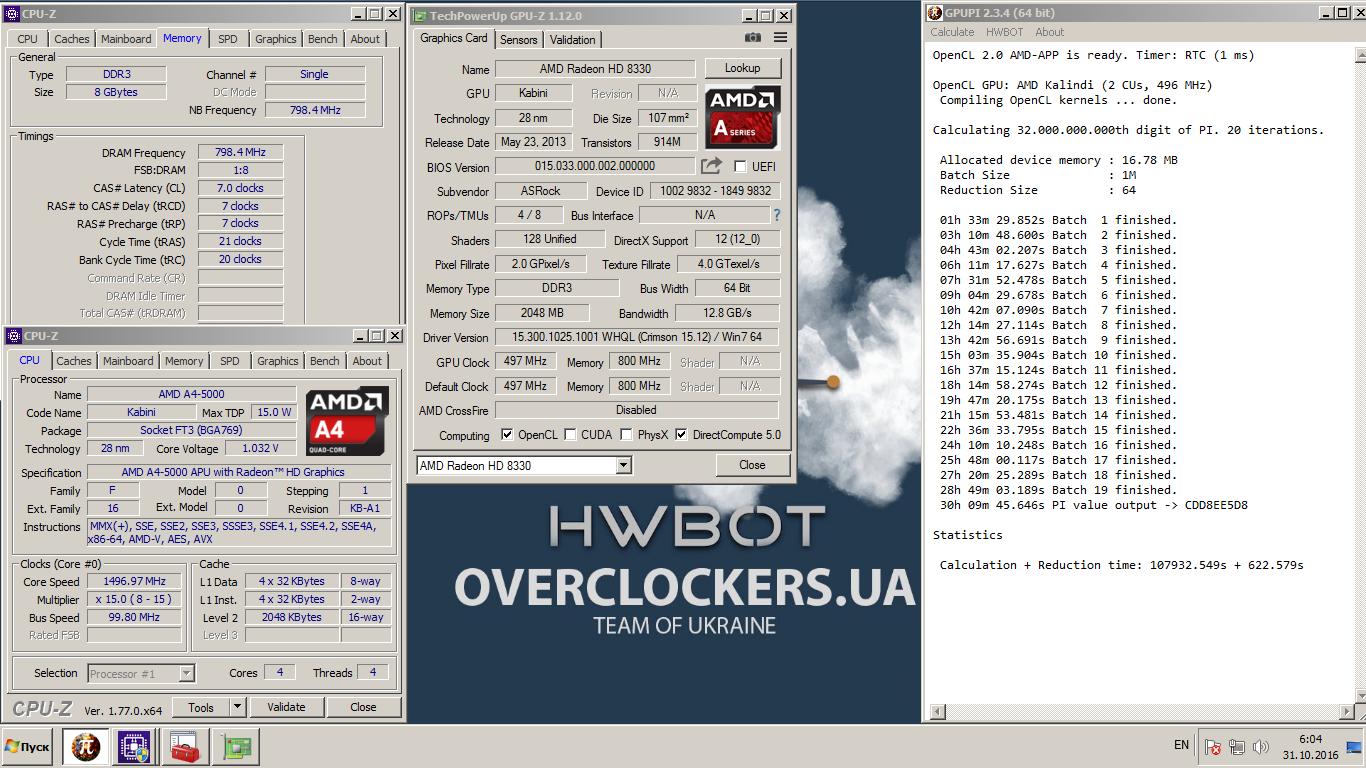Open SPD tab in the CPU-Z Memory window
Viewport: 1366px width, 768px height.
(228, 39)
